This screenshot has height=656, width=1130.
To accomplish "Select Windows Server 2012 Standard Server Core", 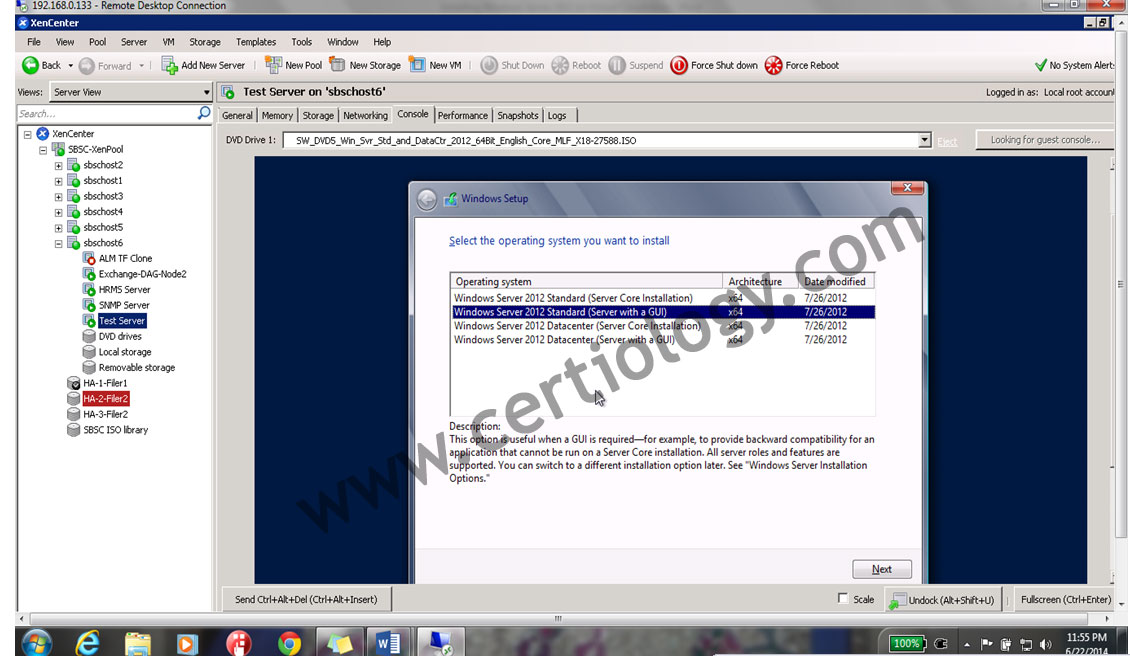I will 663,298.
